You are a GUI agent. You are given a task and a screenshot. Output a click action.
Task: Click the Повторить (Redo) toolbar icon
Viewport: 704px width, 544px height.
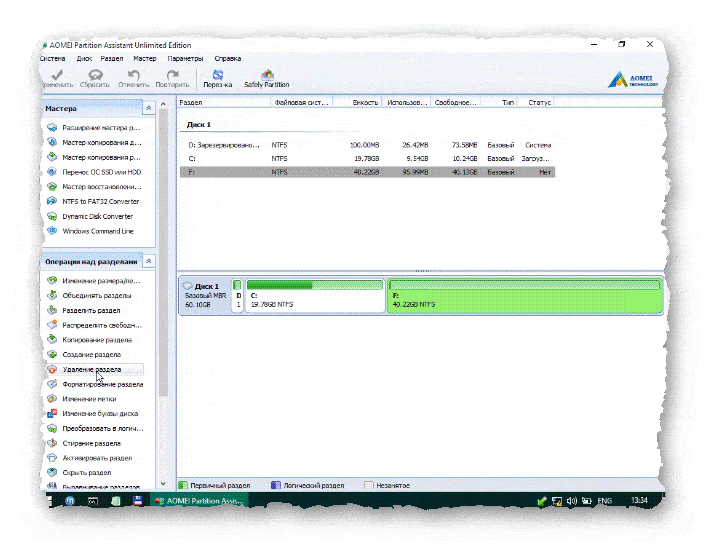point(172,75)
